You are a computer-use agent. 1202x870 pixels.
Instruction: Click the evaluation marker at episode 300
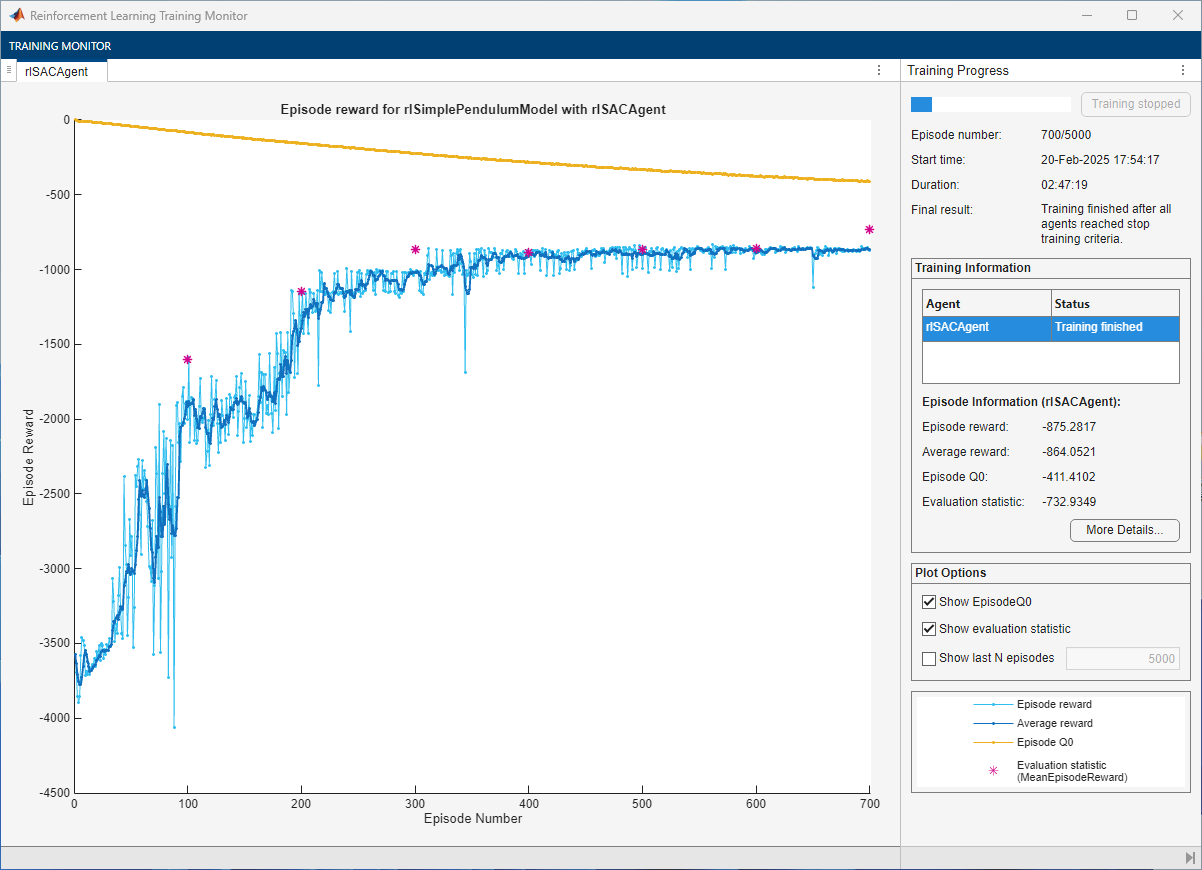click(415, 249)
